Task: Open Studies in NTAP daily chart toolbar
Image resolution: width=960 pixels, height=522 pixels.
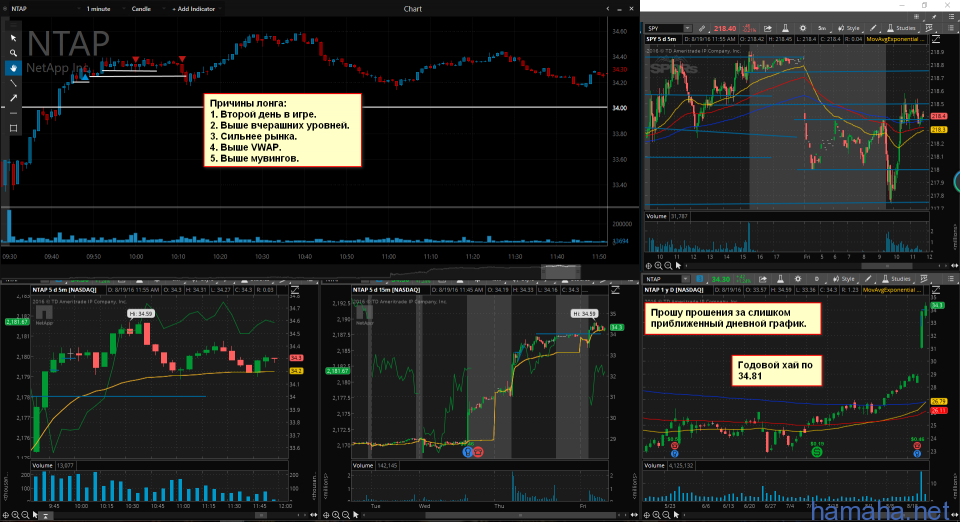Action: point(896,279)
